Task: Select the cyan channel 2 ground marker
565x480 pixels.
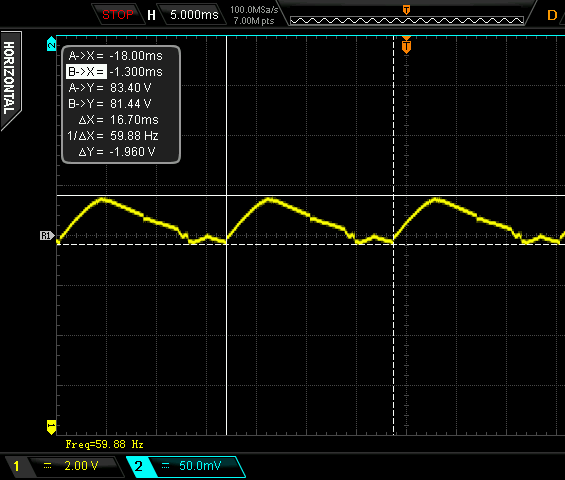Action: coord(52,44)
